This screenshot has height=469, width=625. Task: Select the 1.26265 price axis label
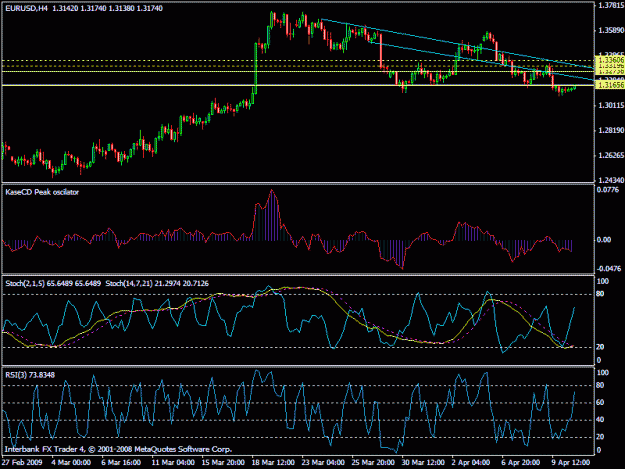611,155
